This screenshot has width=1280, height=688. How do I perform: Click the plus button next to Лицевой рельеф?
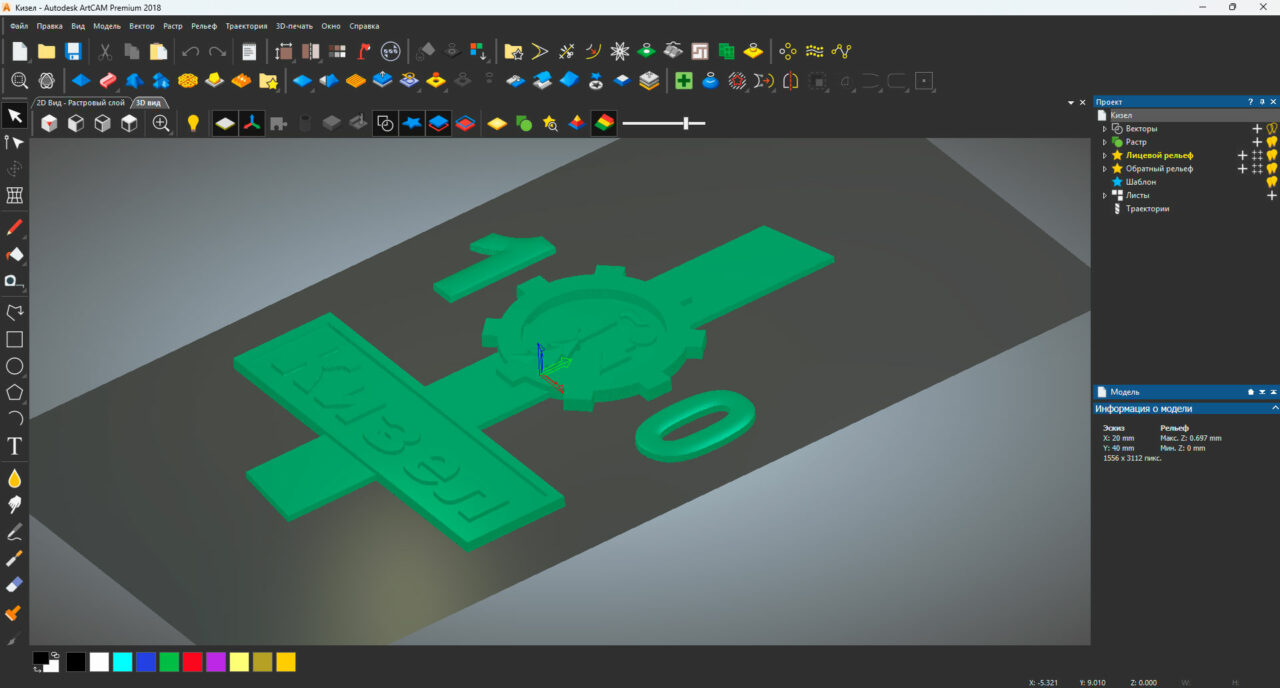pyautogui.click(x=1242, y=155)
